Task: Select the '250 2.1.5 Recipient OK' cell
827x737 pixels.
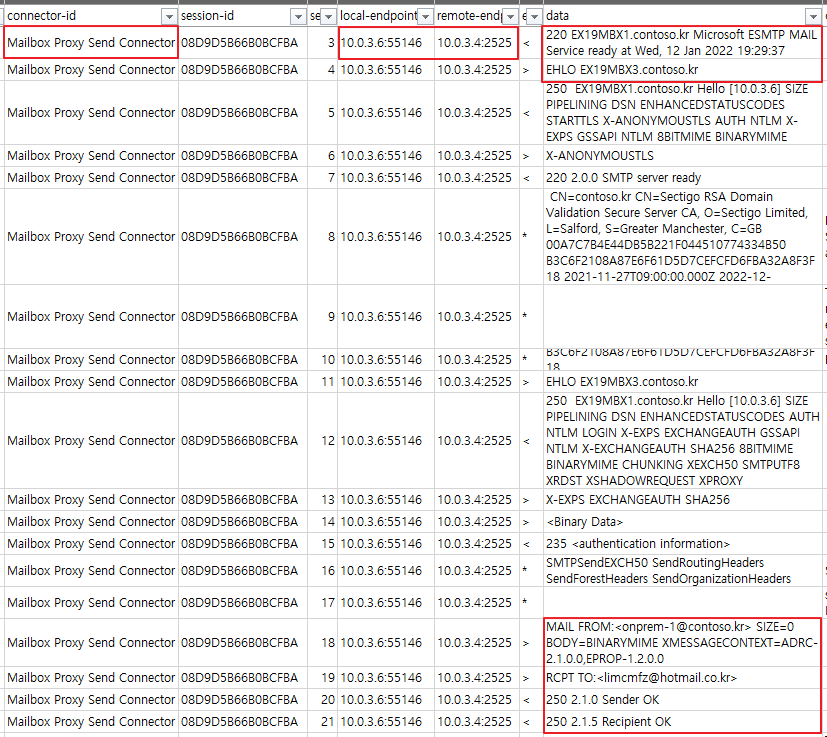Action: coord(682,721)
